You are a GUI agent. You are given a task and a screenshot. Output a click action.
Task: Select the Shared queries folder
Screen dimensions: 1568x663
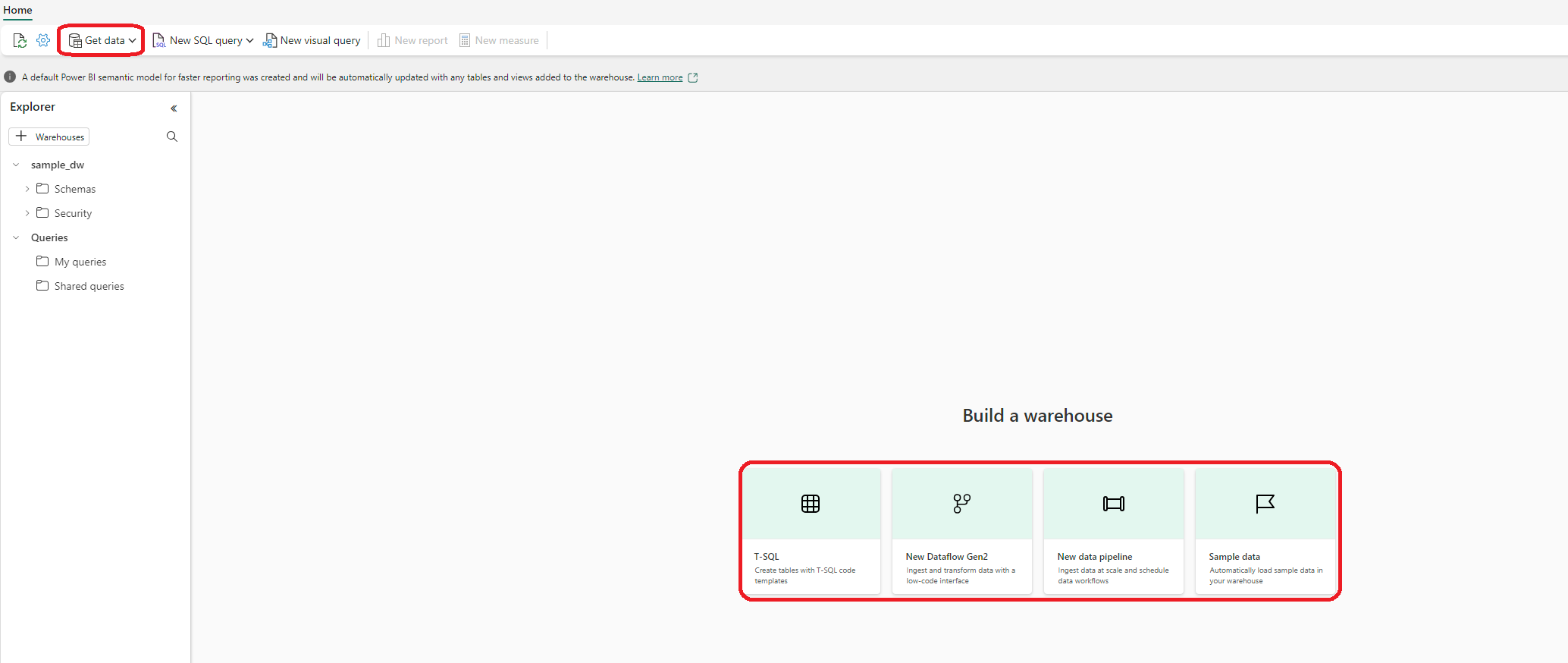(89, 286)
